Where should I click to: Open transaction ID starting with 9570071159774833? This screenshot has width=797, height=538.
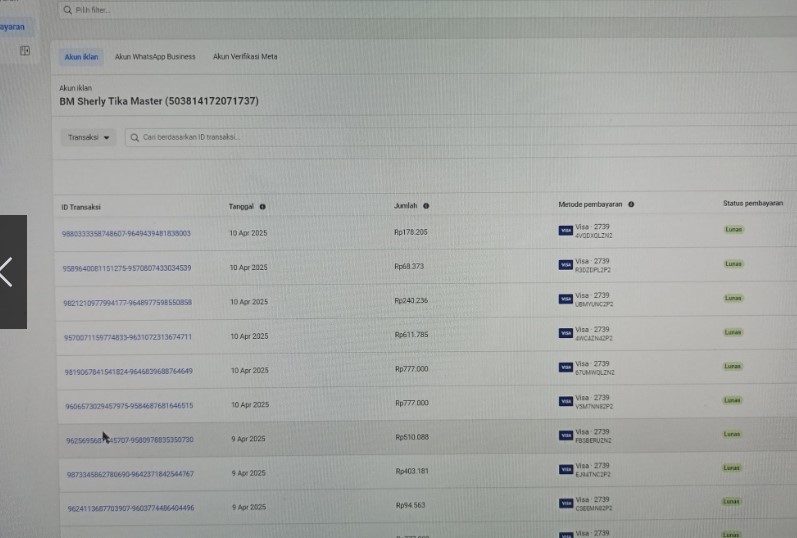[x=127, y=337]
